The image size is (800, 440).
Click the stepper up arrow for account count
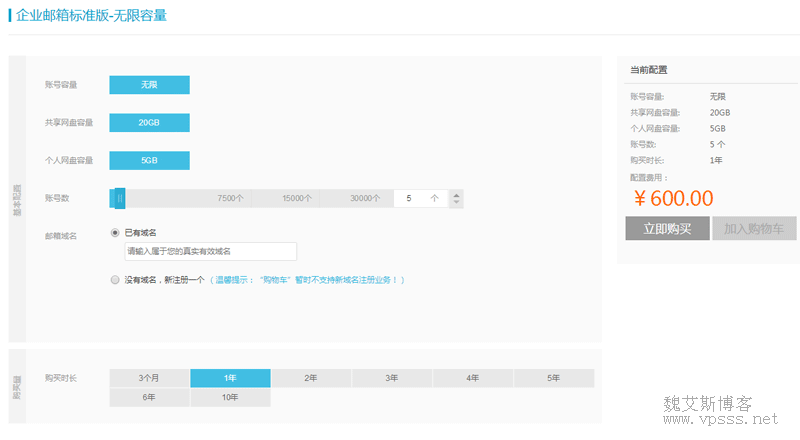click(457, 194)
